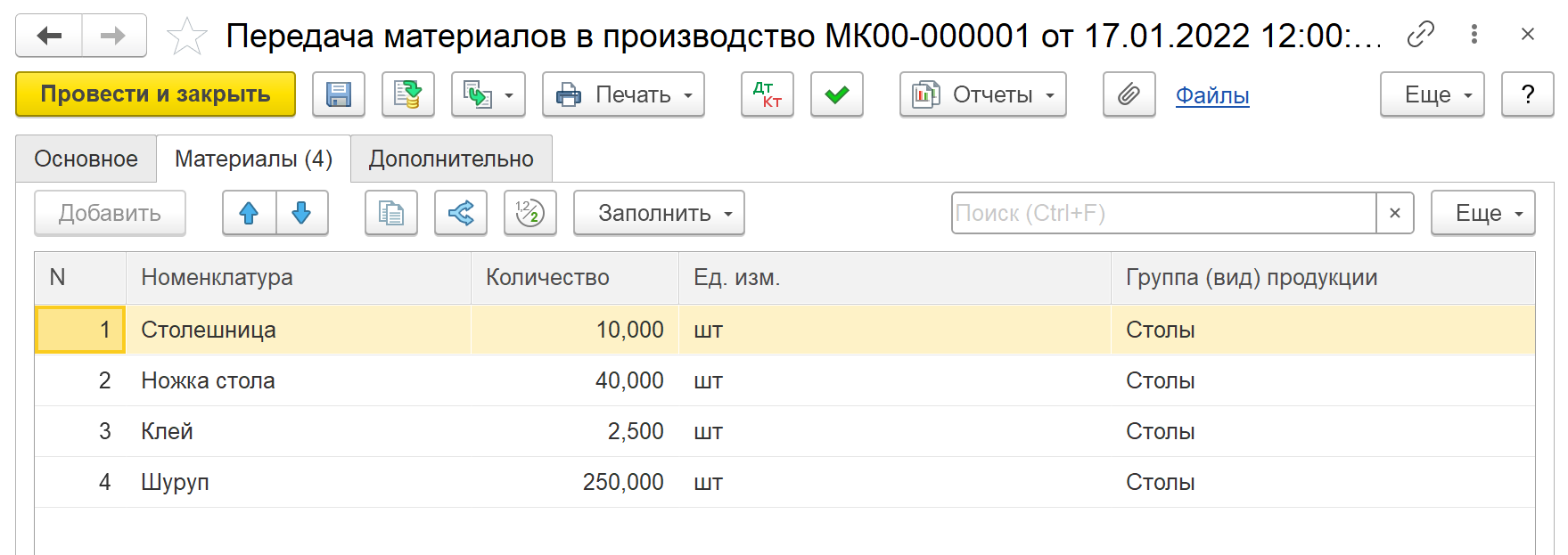Click the copy rows icon
This screenshot has height=555, width=1568.
point(390,213)
